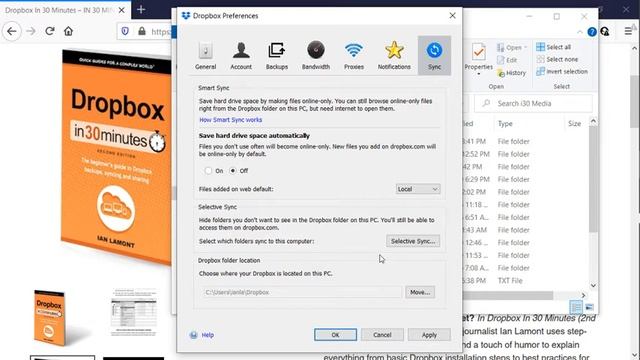Image resolution: width=640 pixels, height=360 pixels.
Task: Click the file list scroll down arrow
Action: (593, 285)
